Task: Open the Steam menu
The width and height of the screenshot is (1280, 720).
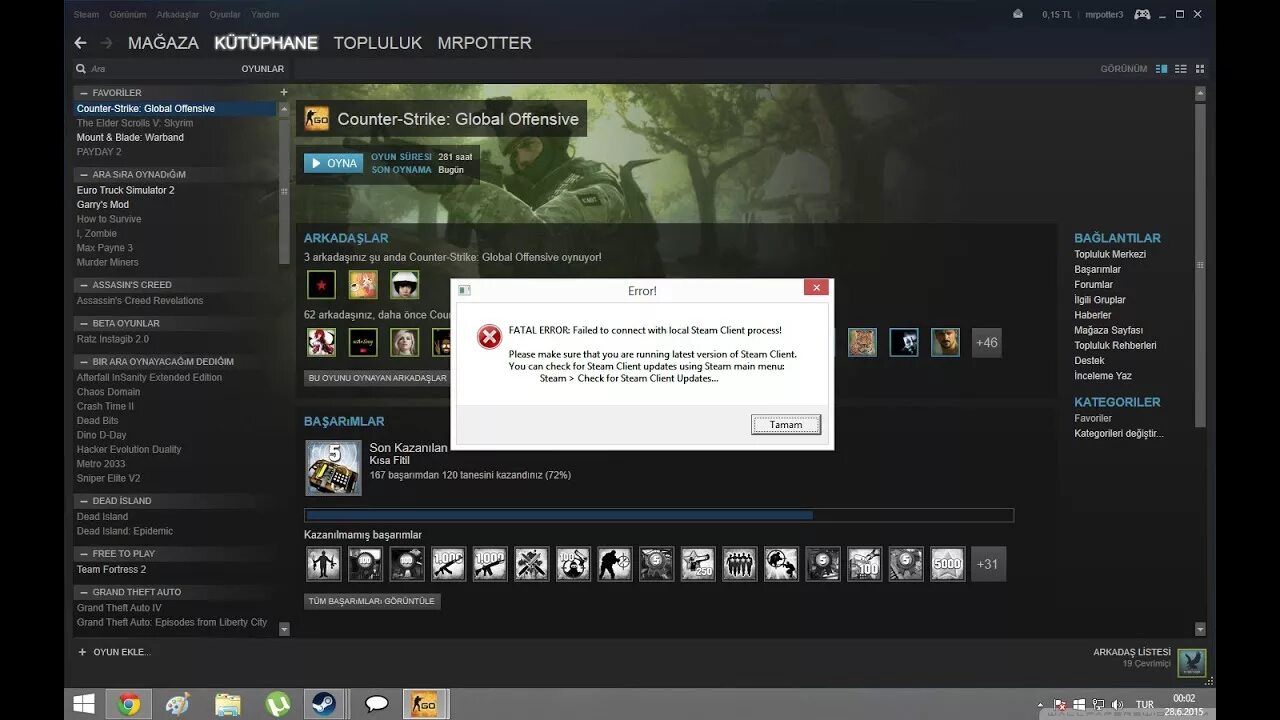Action: click(86, 15)
